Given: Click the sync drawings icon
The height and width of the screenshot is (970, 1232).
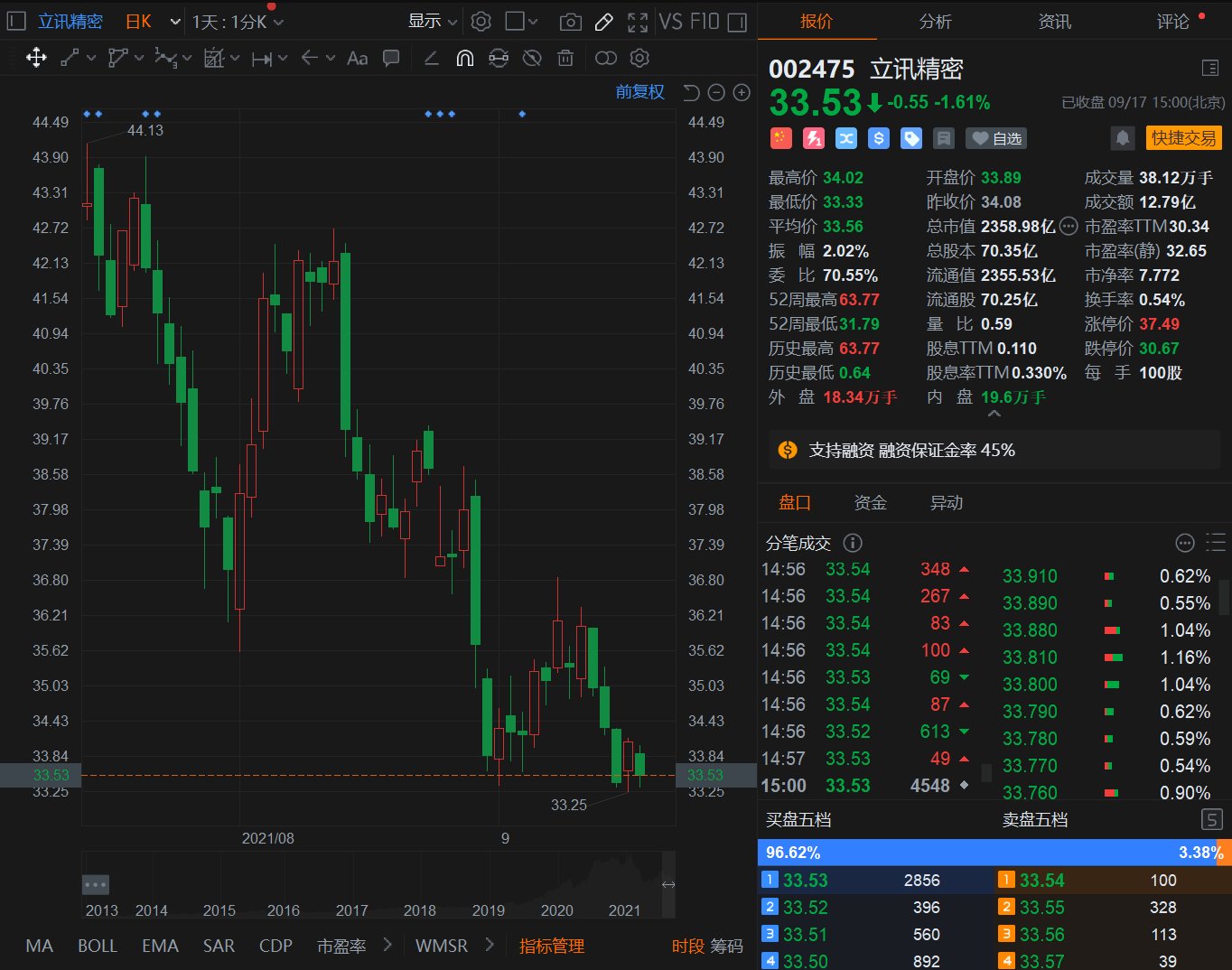Looking at the screenshot, I should click(x=499, y=59).
